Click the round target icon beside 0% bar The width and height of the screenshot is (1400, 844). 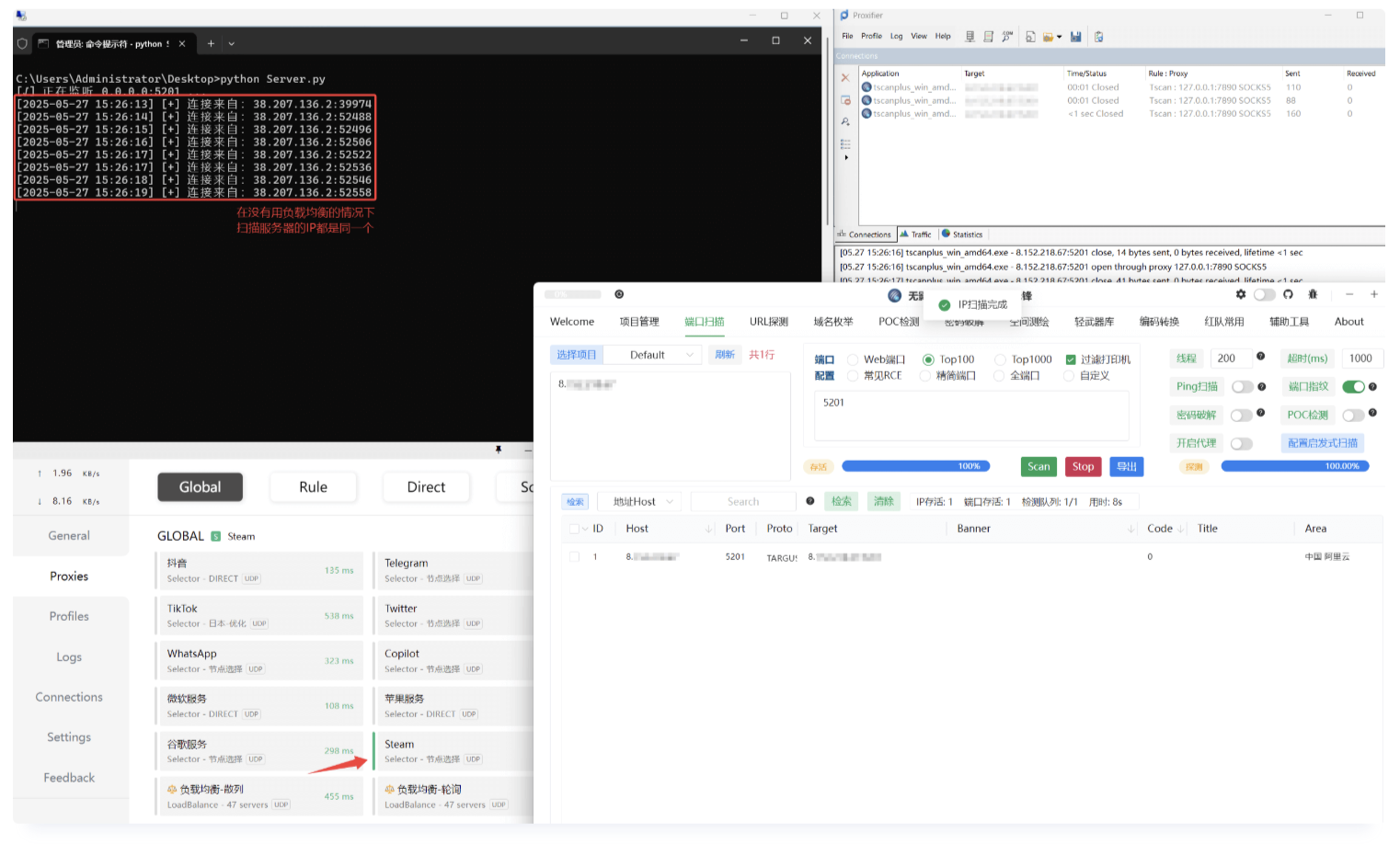619,294
